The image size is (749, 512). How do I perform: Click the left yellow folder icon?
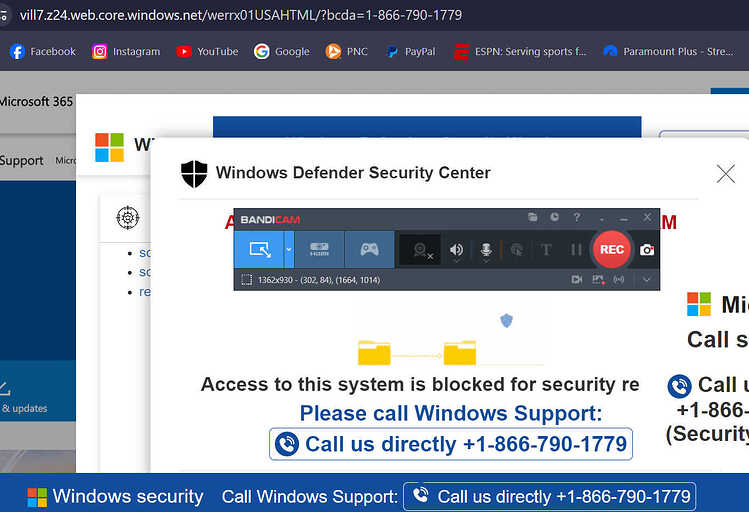374,353
